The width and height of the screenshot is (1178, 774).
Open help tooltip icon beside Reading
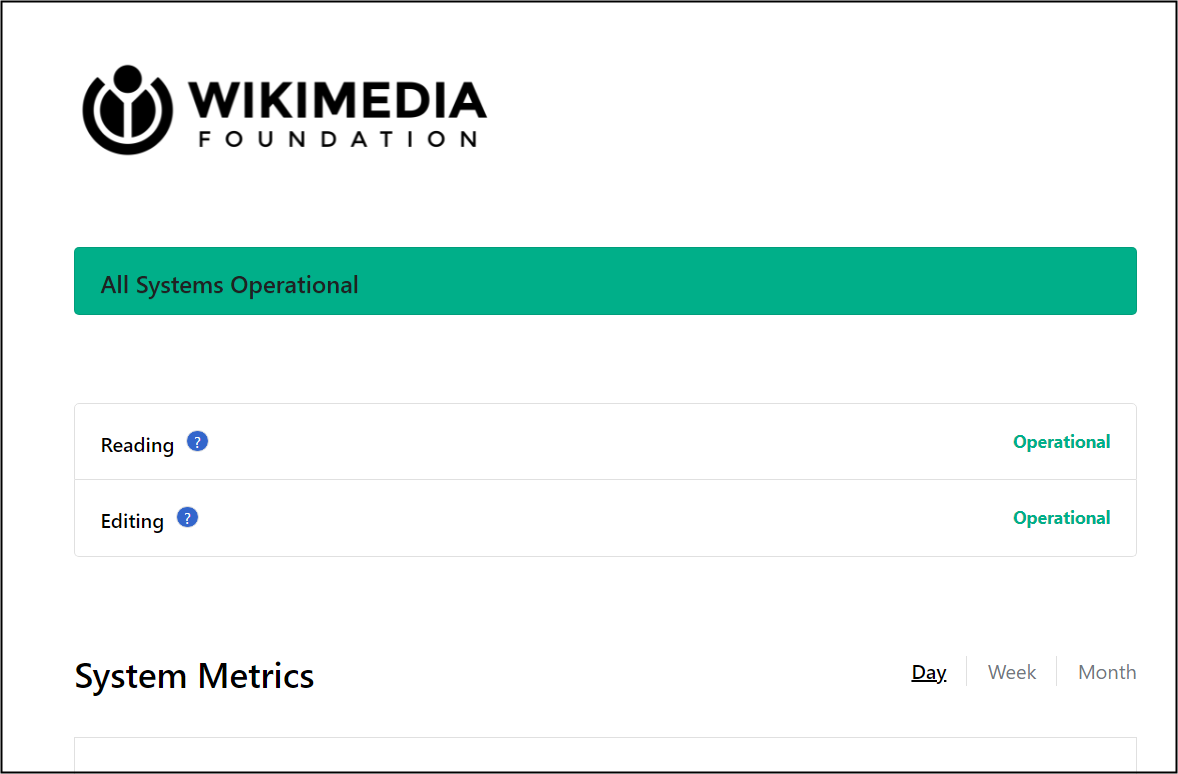coord(197,442)
